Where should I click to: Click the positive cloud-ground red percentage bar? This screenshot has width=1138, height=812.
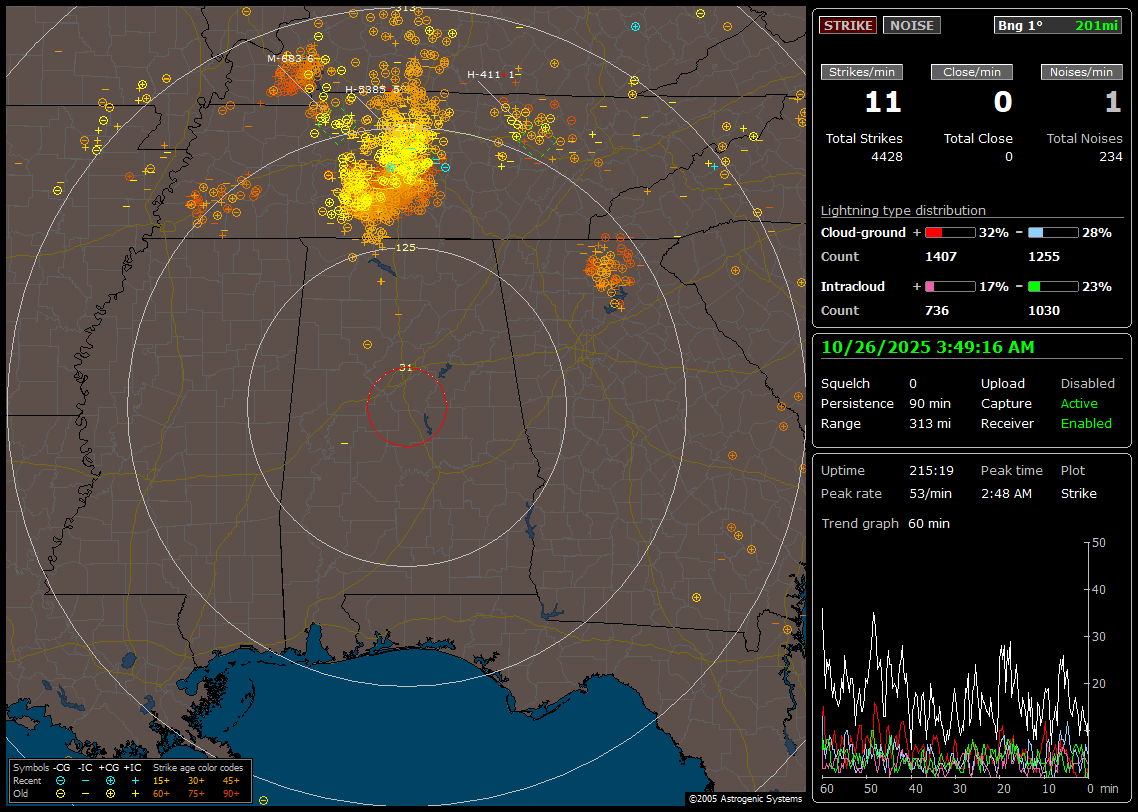coord(949,233)
